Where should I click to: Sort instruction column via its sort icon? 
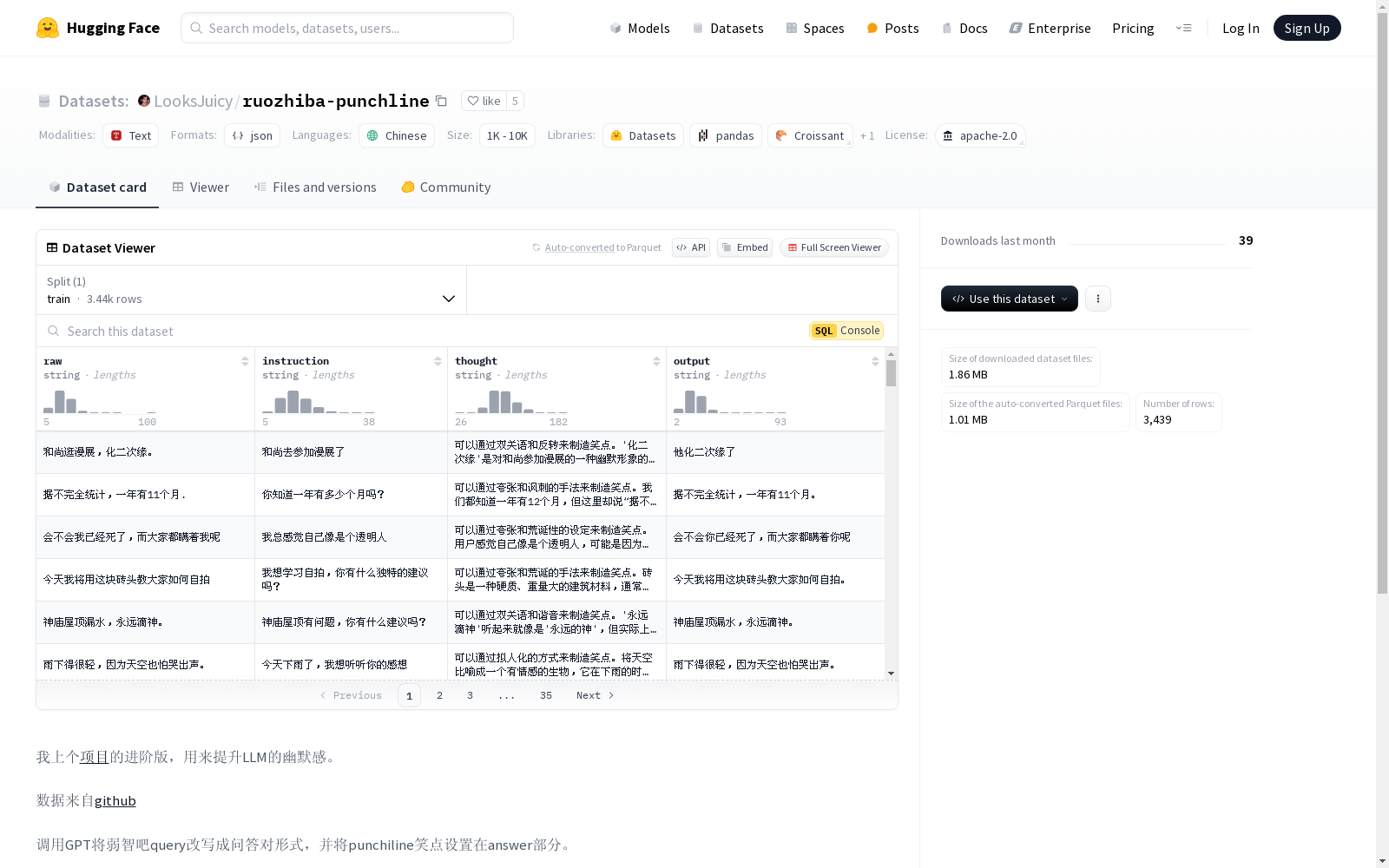(438, 361)
